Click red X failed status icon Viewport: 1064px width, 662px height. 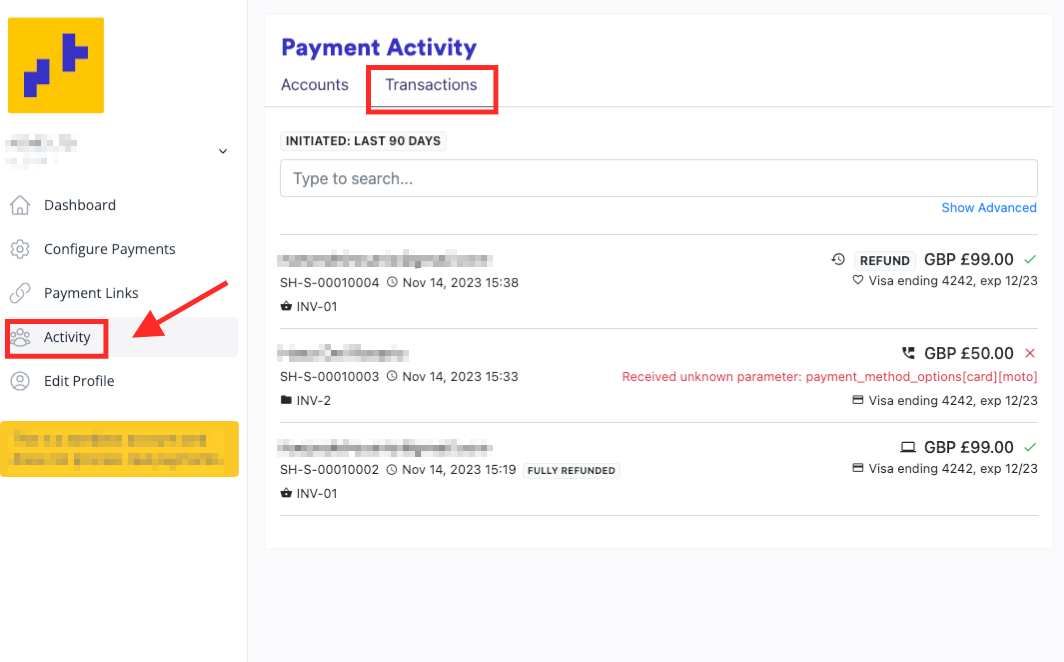point(1030,353)
